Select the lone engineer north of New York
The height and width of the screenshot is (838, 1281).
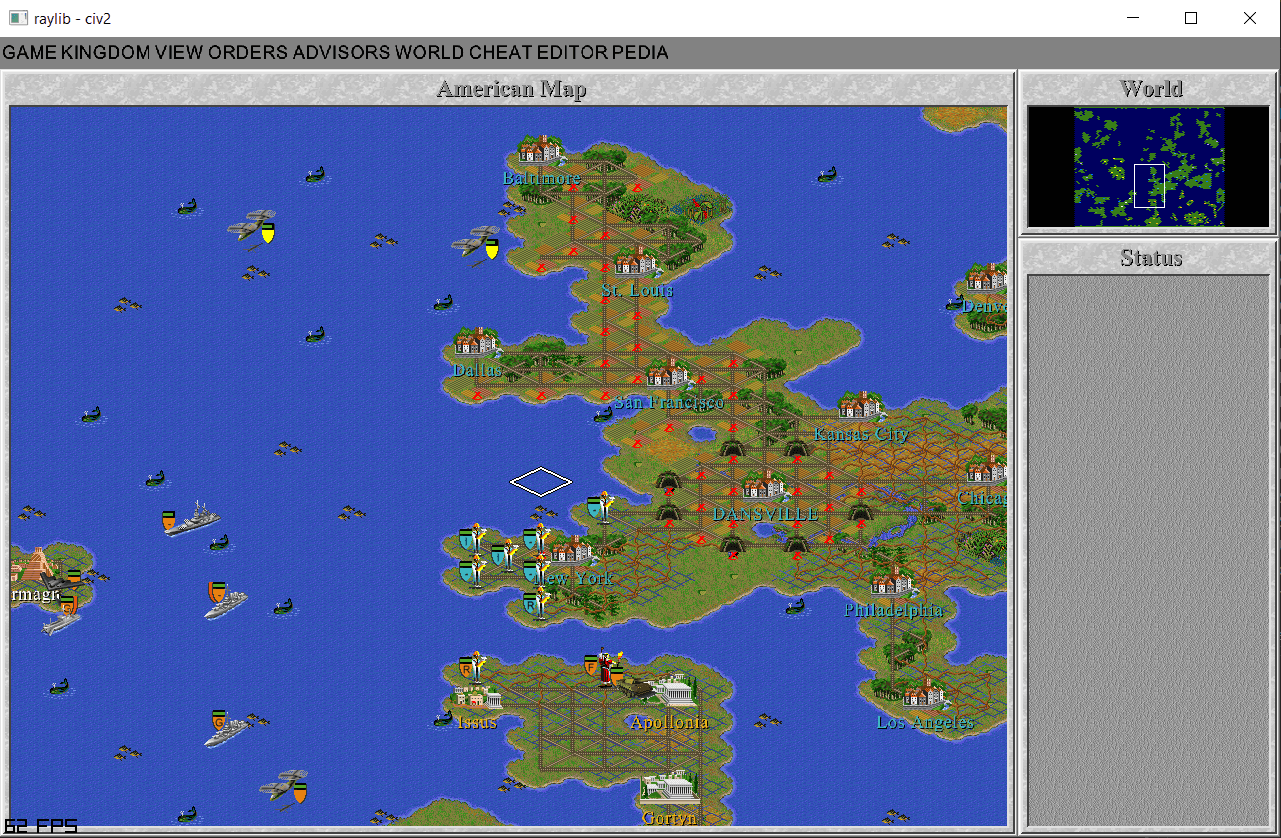(x=600, y=509)
